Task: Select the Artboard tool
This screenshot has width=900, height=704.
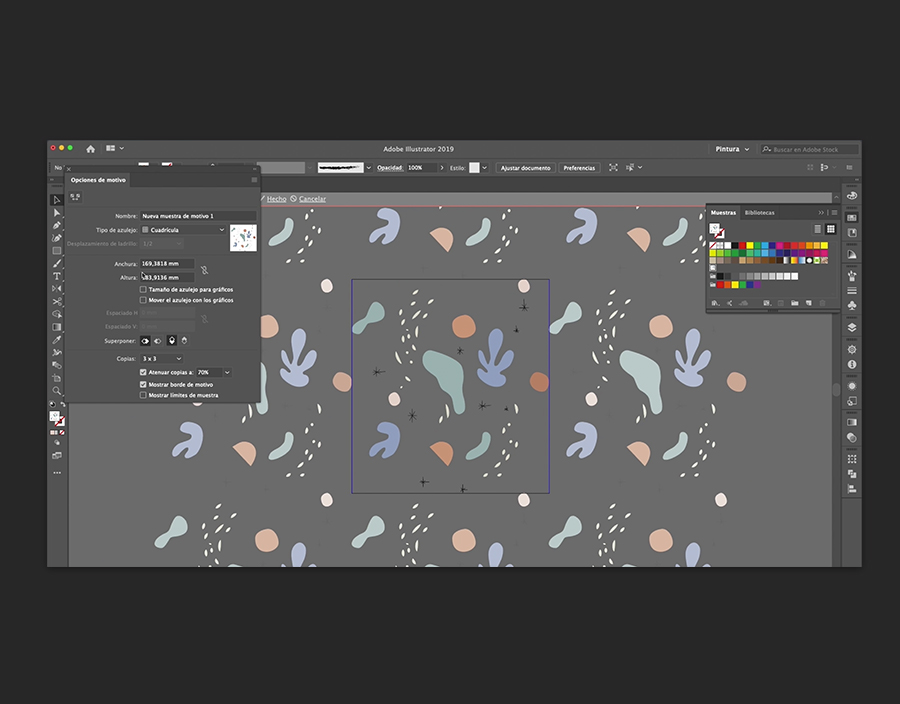Action: (56, 378)
